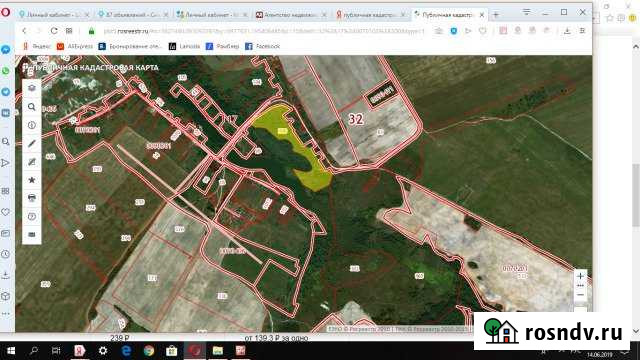640x360 pixels.
Task: Click the bottom tool in map toolbar
Action: [x=31, y=235]
